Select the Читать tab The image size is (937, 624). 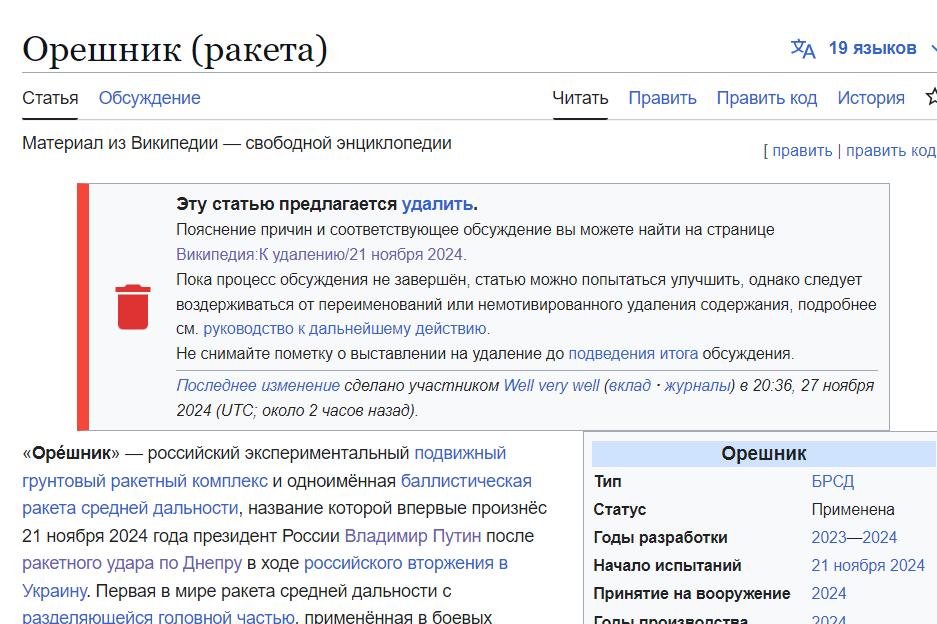point(580,98)
